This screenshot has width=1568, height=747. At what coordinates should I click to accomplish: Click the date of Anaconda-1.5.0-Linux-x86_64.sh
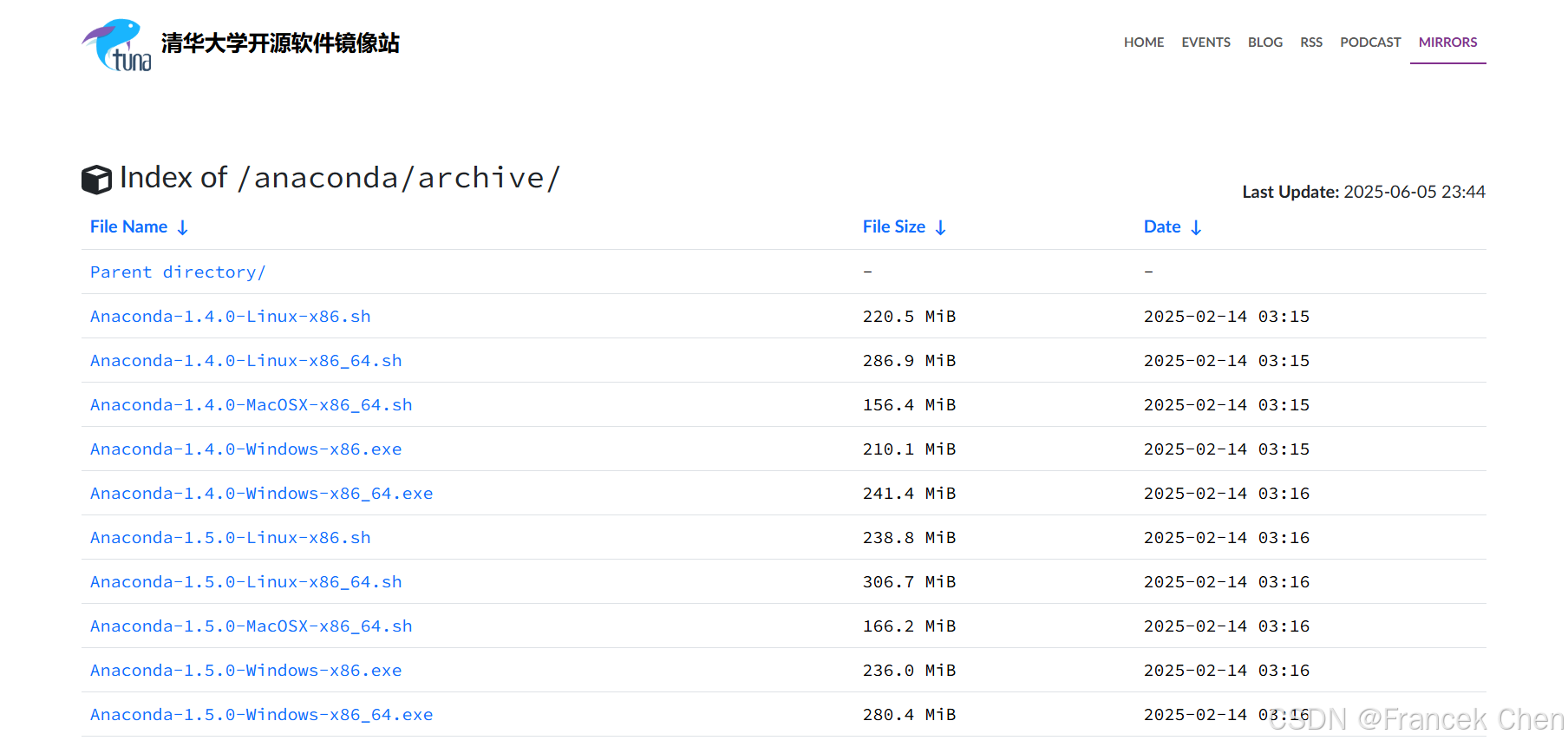tap(1226, 582)
